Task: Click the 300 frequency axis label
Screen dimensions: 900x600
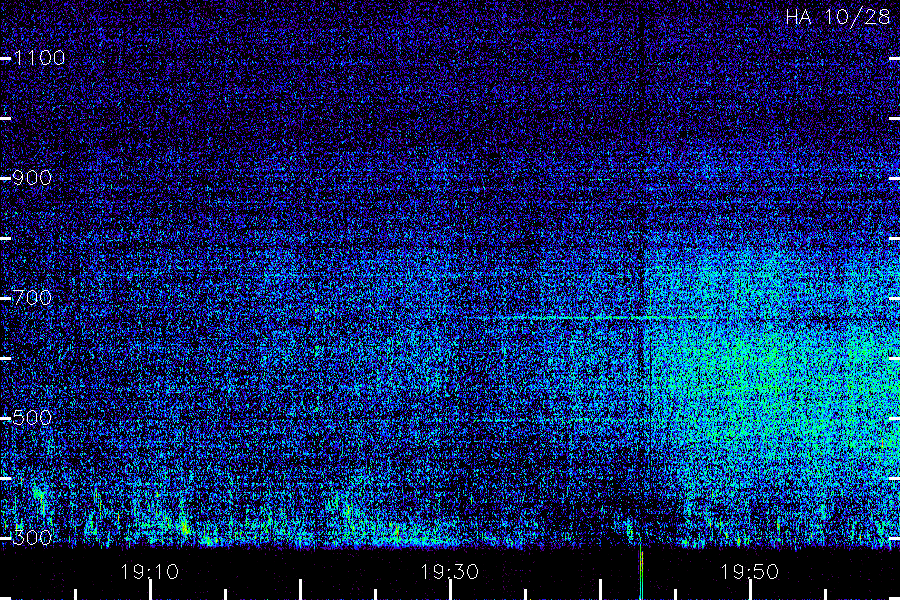Action: click(32, 538)
